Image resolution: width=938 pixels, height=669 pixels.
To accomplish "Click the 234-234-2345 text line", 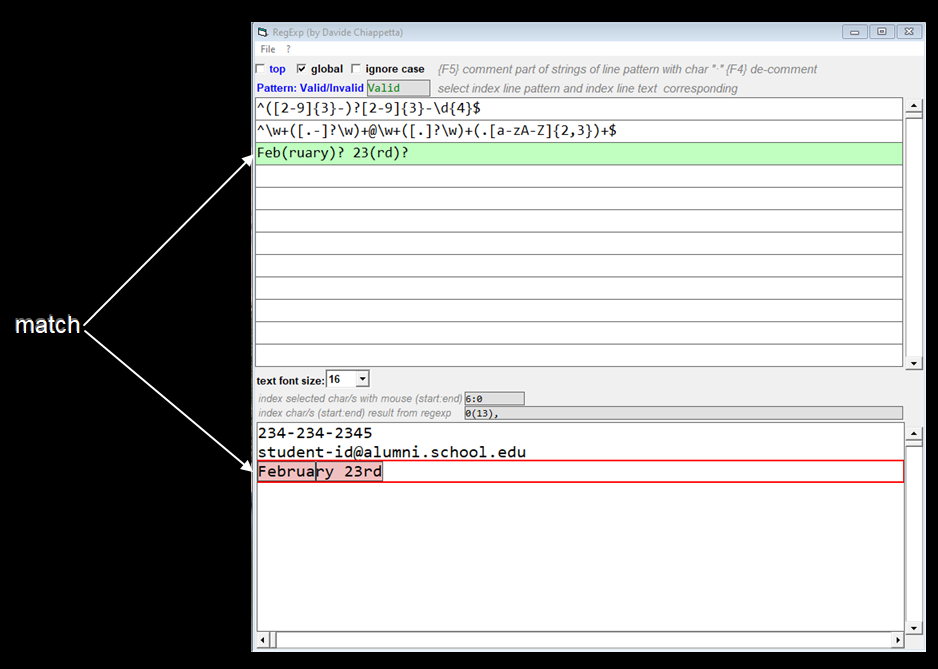I will point(315,433).
